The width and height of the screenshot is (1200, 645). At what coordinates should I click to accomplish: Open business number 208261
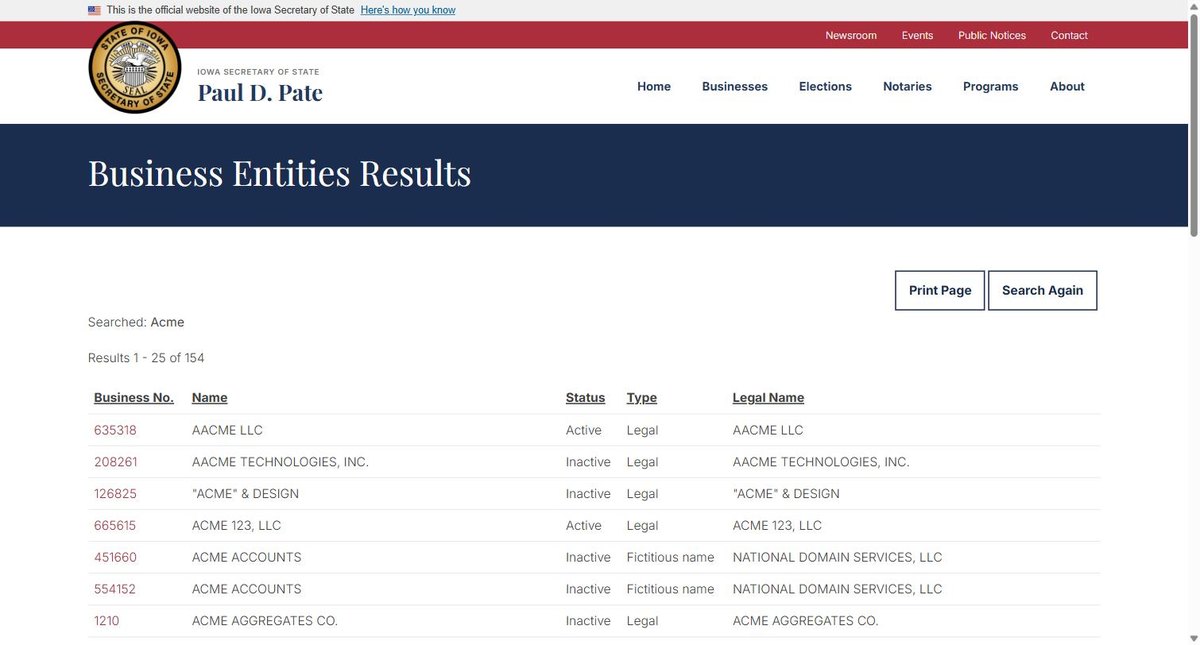coord(116,462)
